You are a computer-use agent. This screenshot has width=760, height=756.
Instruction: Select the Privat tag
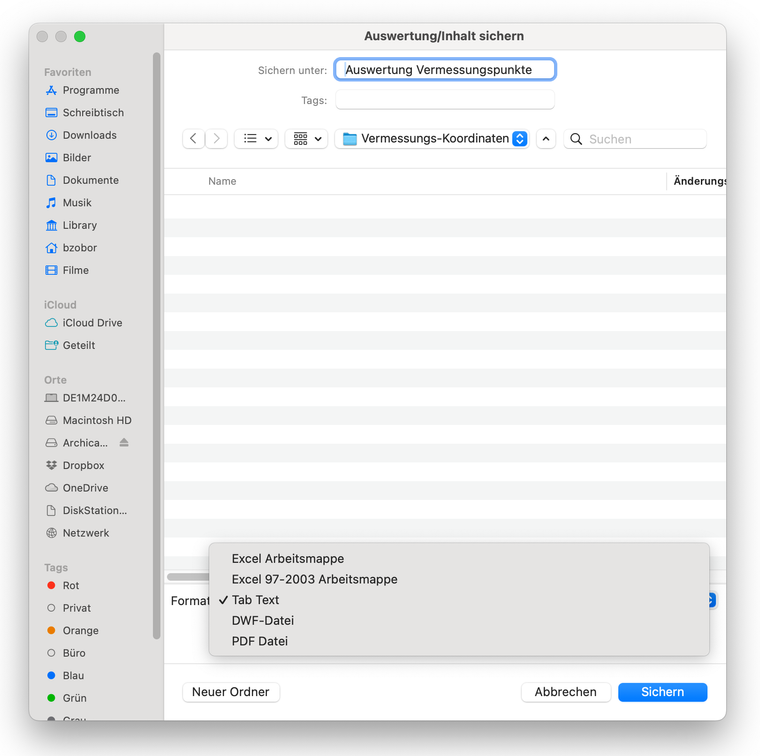68,608
